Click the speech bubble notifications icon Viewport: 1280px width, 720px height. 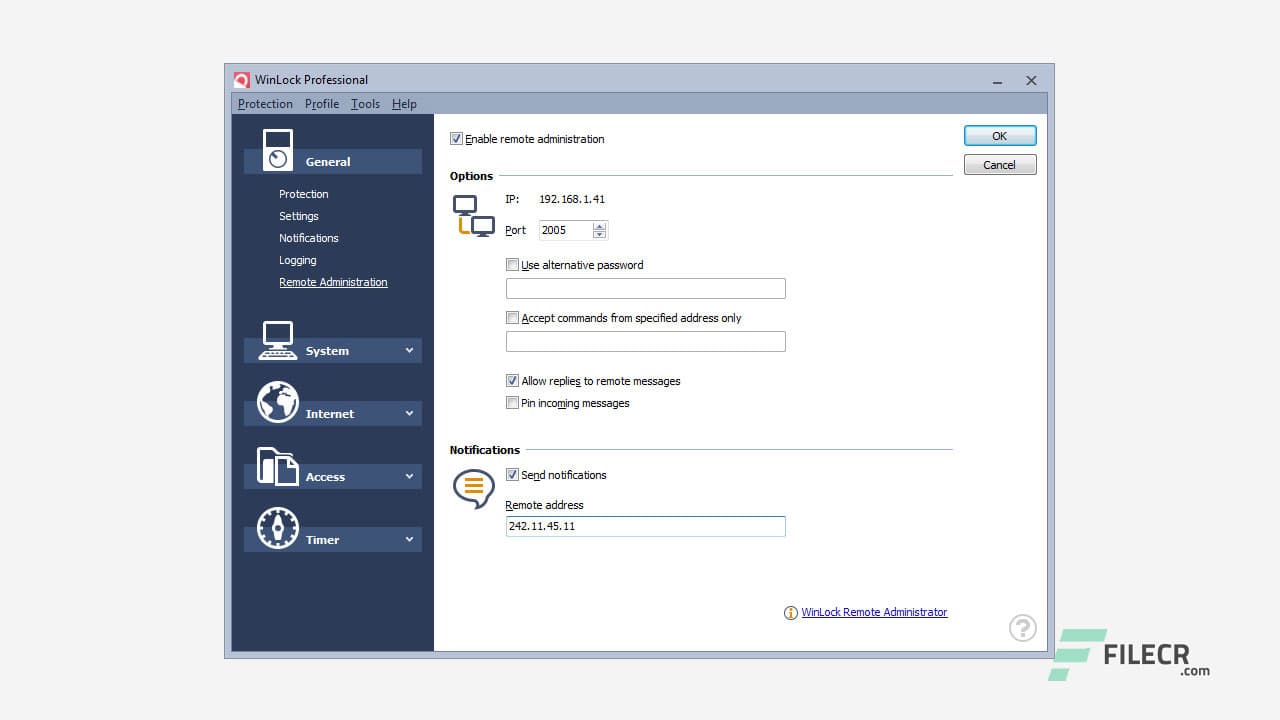(x=471, y=489)
